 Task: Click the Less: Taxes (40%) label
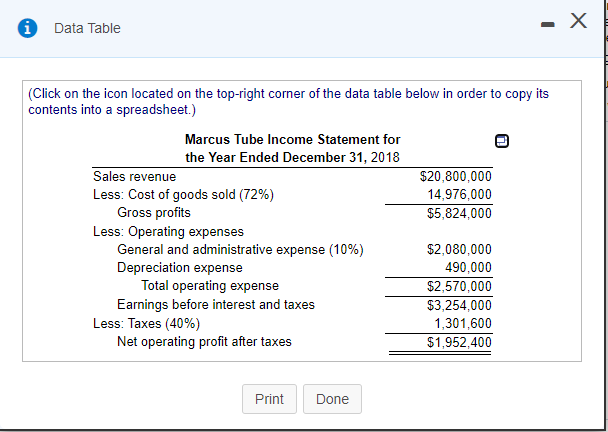coord(146,323)
